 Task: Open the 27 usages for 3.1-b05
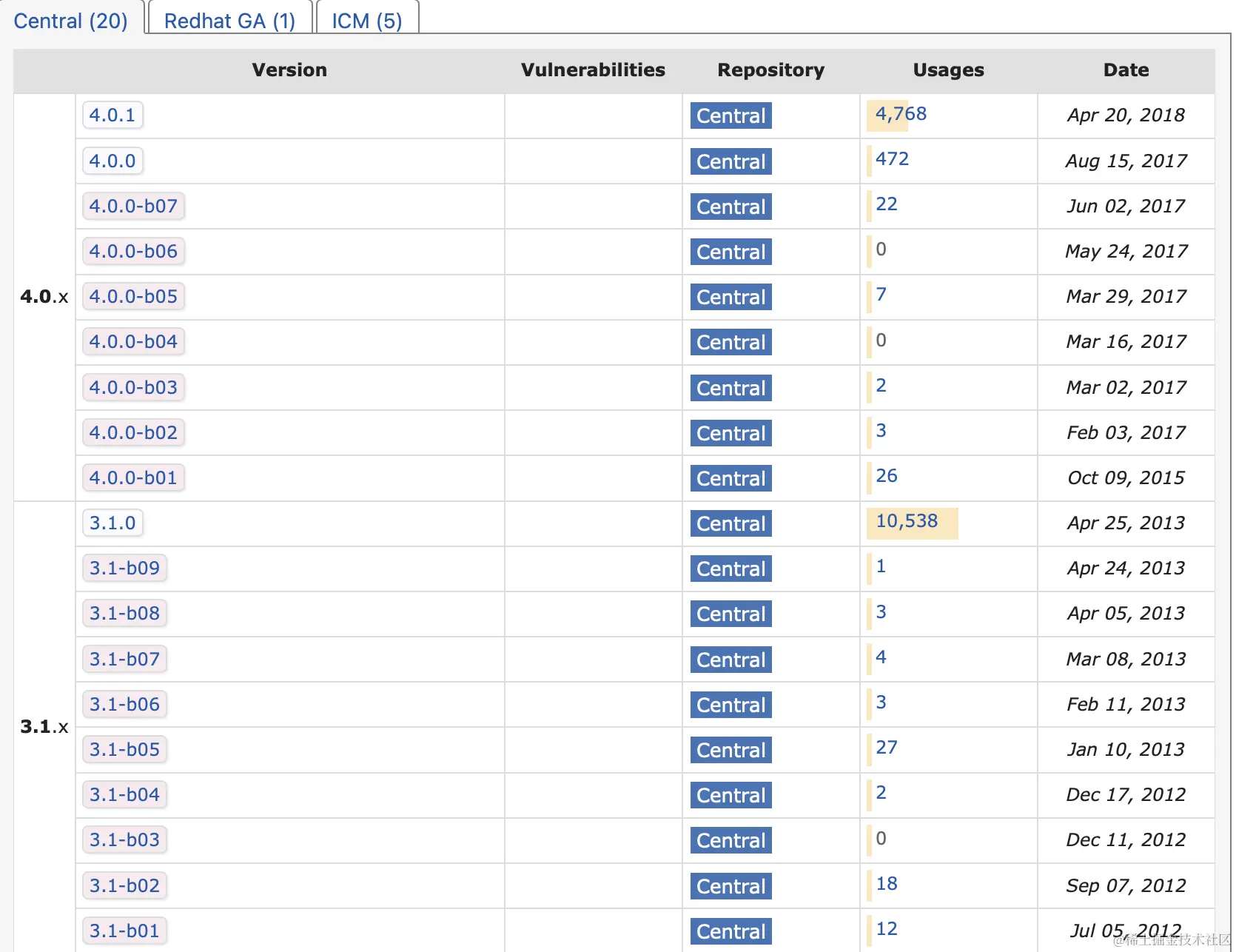886,748
